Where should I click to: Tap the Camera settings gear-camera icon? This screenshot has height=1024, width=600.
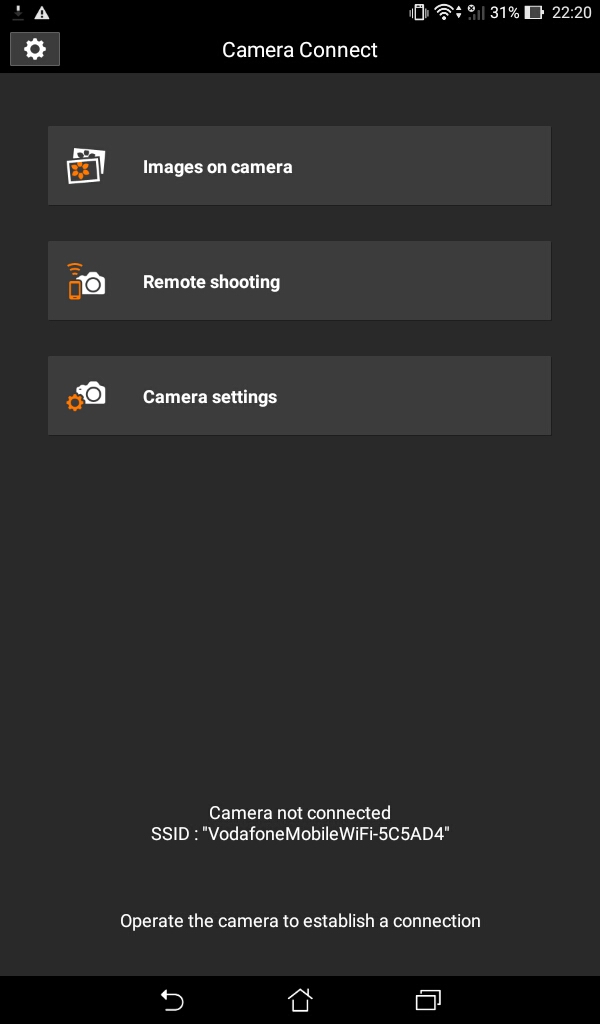coord(86,396)
